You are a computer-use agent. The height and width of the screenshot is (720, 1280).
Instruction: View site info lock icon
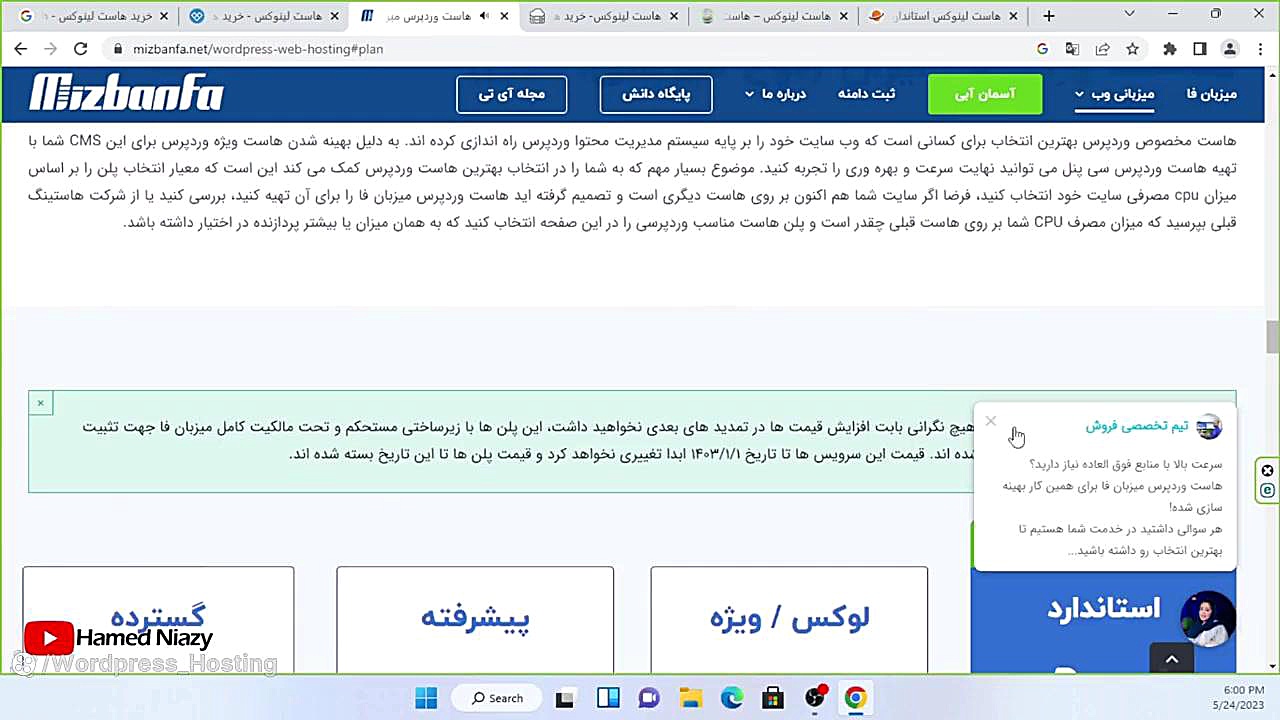point(118,49)
